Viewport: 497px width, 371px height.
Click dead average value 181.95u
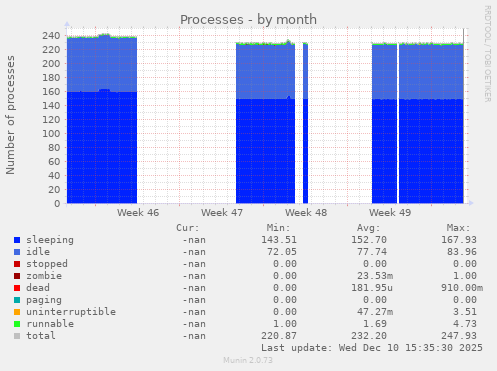point(372,288)
